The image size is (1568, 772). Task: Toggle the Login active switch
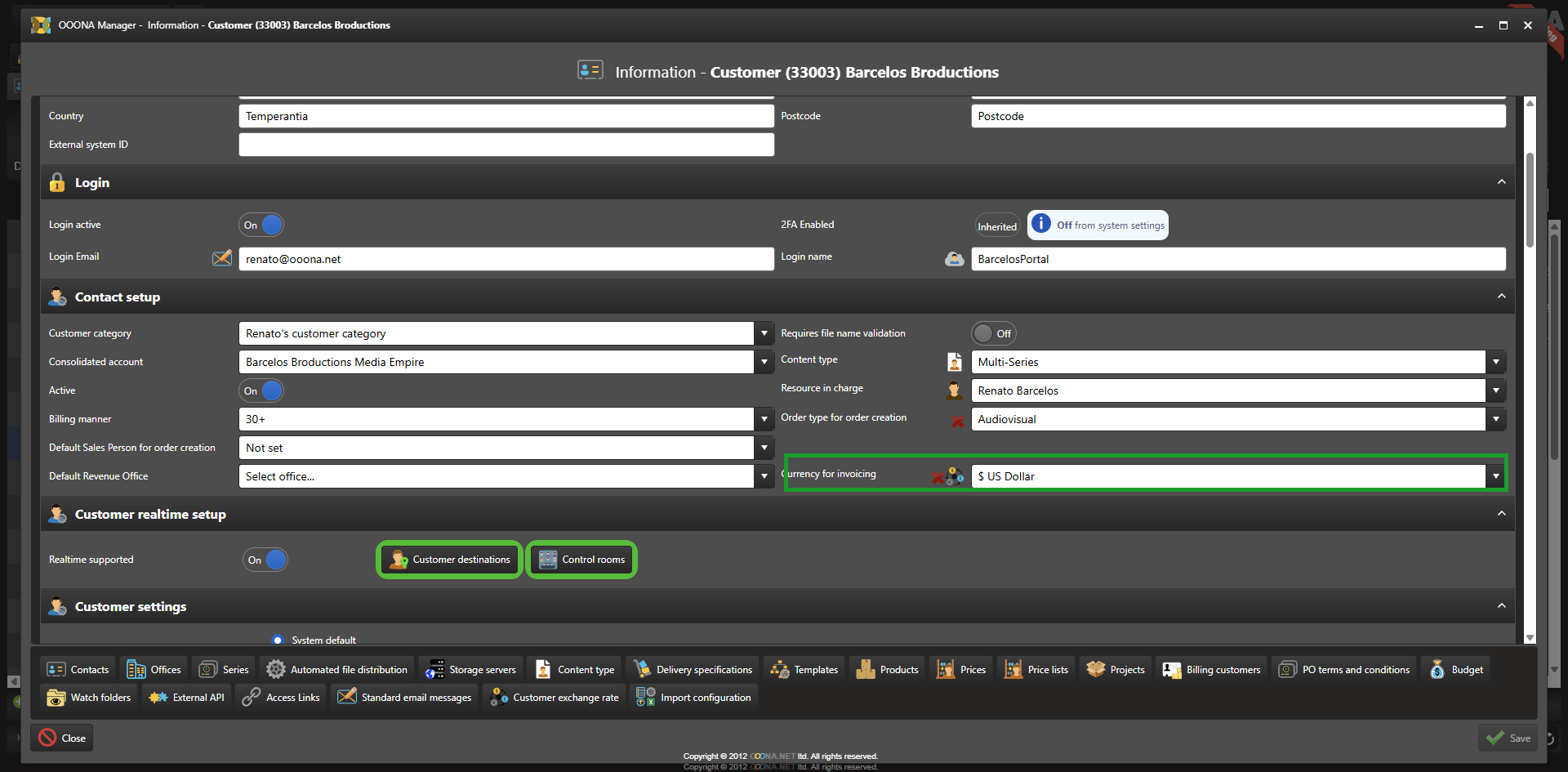click(x=261, y=225)
